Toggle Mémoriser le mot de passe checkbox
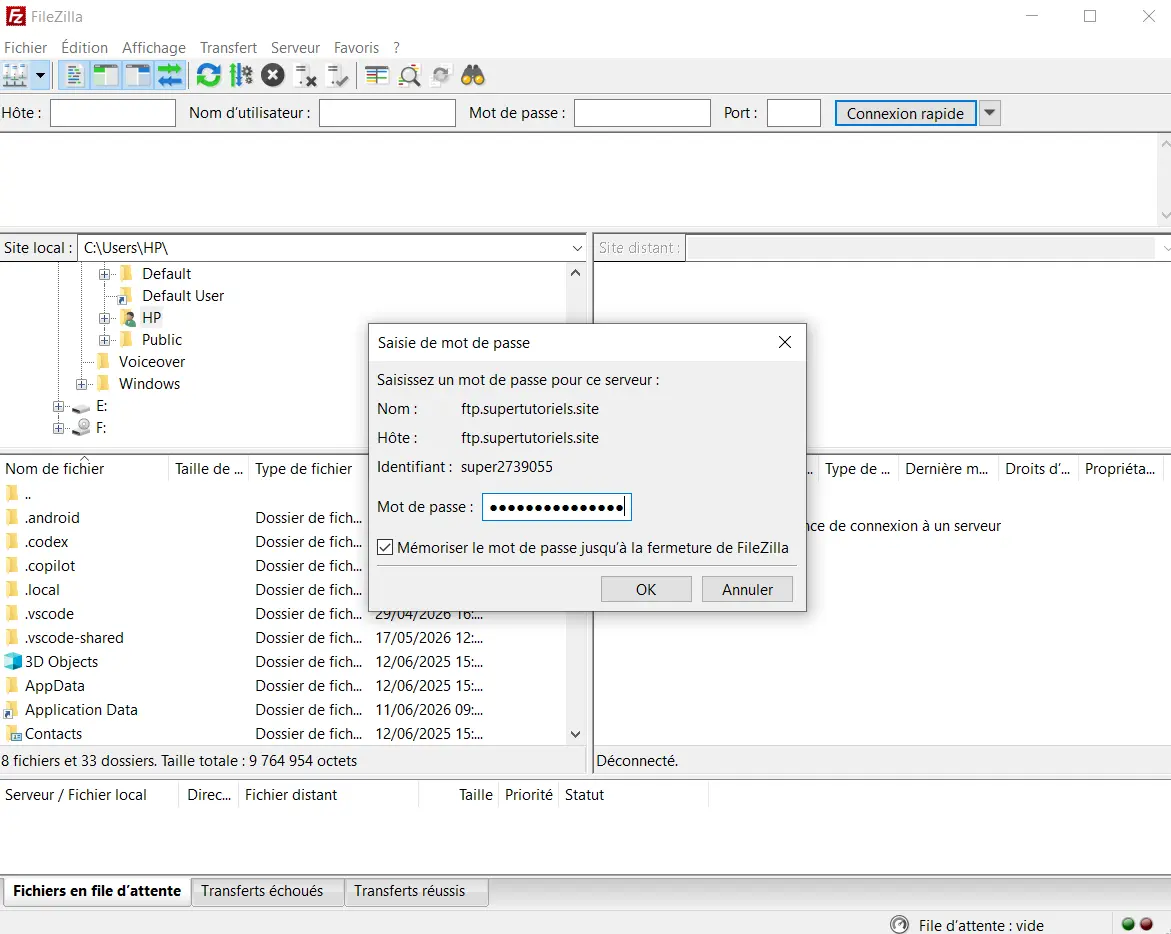1171x934 pixels. 385,548
